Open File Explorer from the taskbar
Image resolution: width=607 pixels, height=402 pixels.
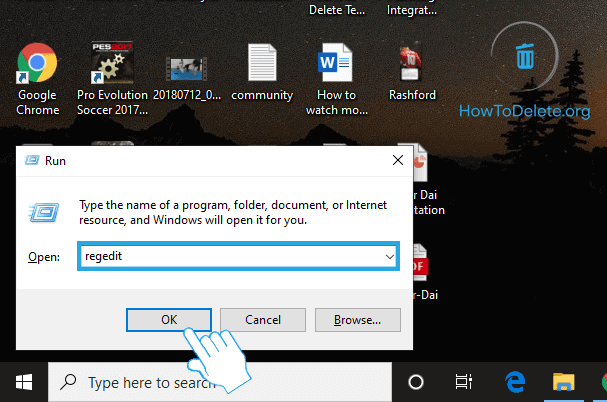pos(563,382)
